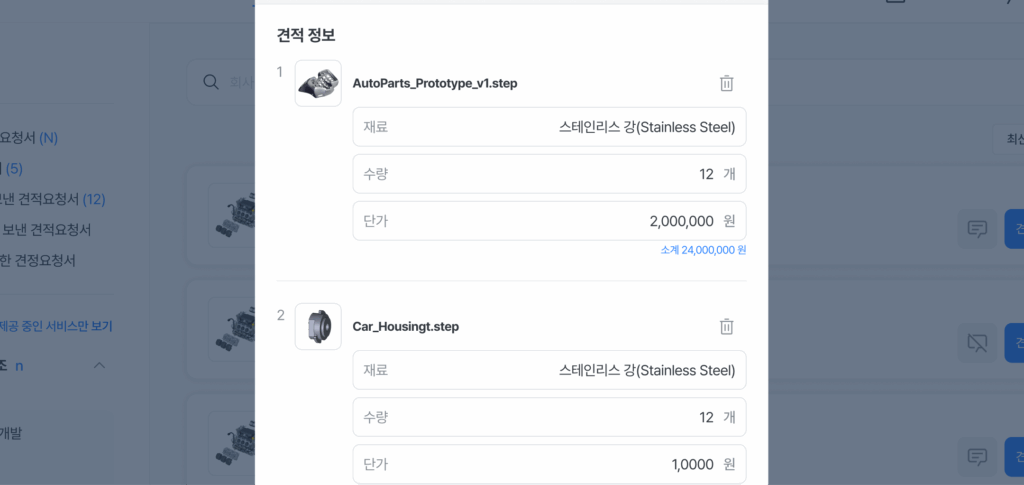The height and width of the screenshot is (485, 1024).
Task: Edit the quantity field of item 1
Action: click(x=549, y=174)
